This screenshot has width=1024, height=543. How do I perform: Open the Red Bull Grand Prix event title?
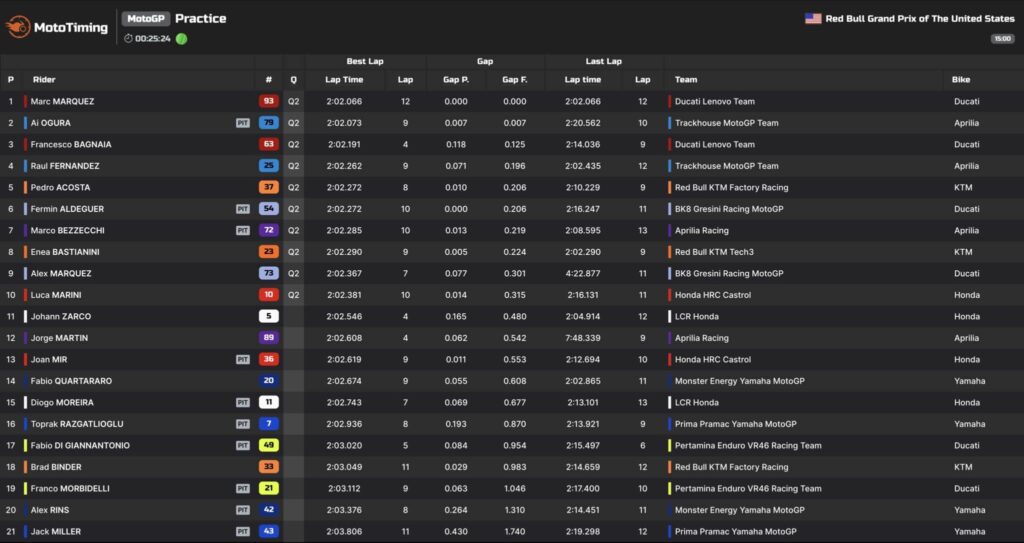(920, 18)
